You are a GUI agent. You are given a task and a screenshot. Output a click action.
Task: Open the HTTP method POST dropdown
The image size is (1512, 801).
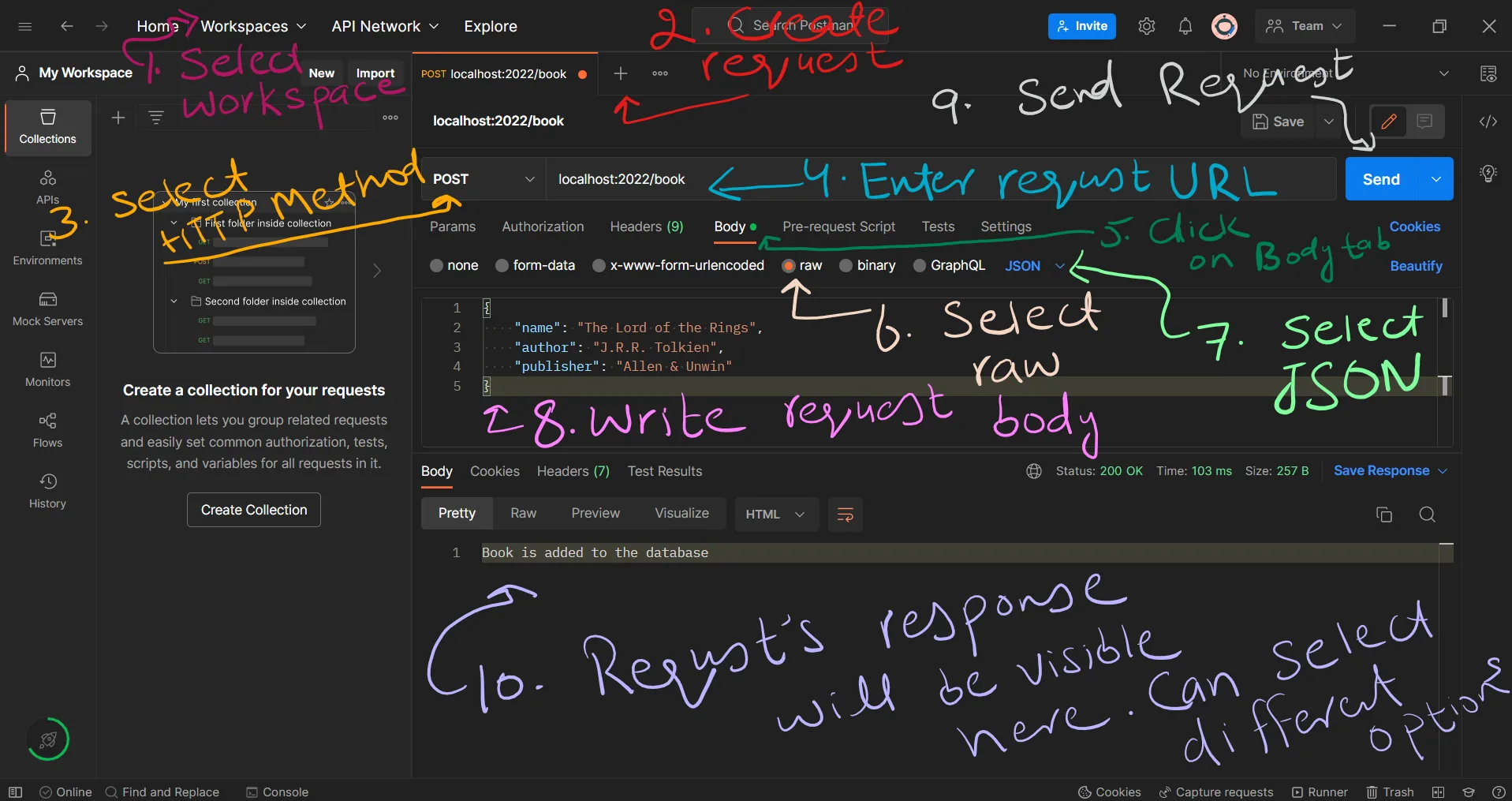[483, 179]
